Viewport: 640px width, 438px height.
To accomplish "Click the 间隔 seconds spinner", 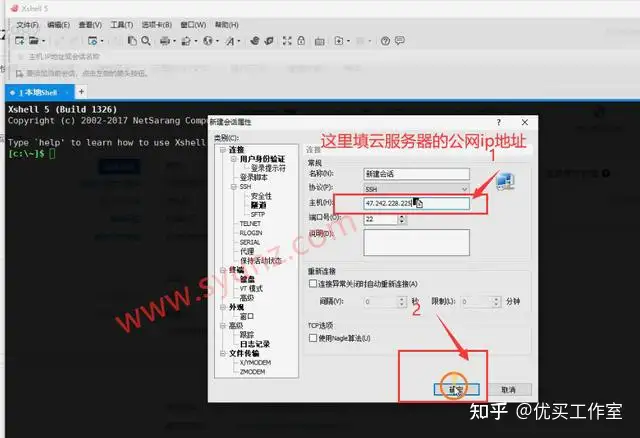I will coord(402,302).
